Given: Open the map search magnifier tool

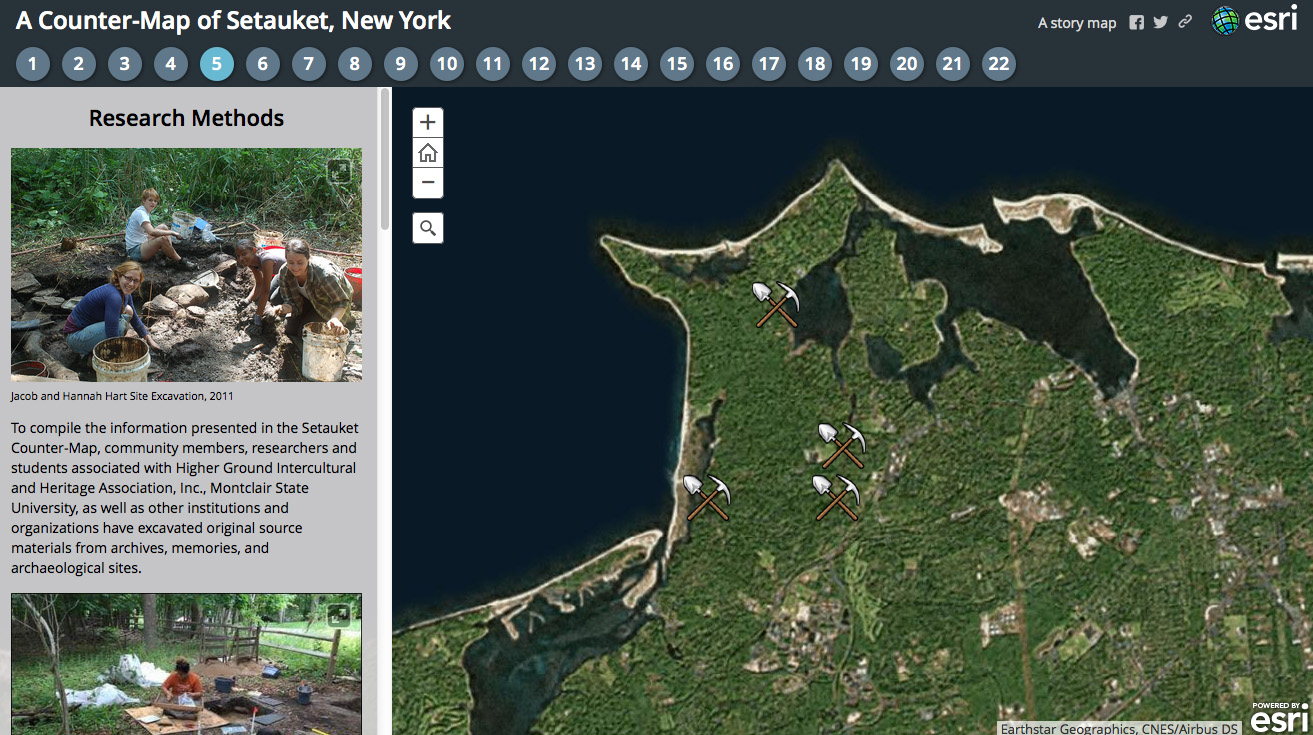Looking at the screenshot, I should [427, 227].
